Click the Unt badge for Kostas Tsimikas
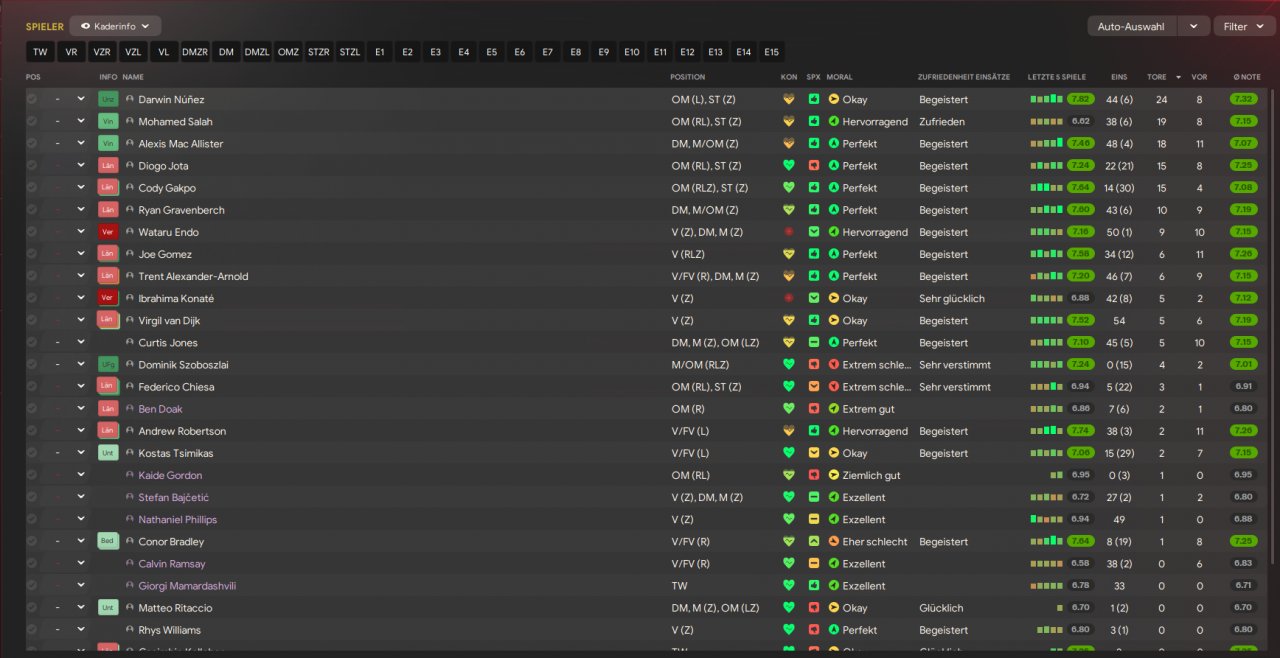Viewport: 1280px width, 658px height. [x=108, y=453]
